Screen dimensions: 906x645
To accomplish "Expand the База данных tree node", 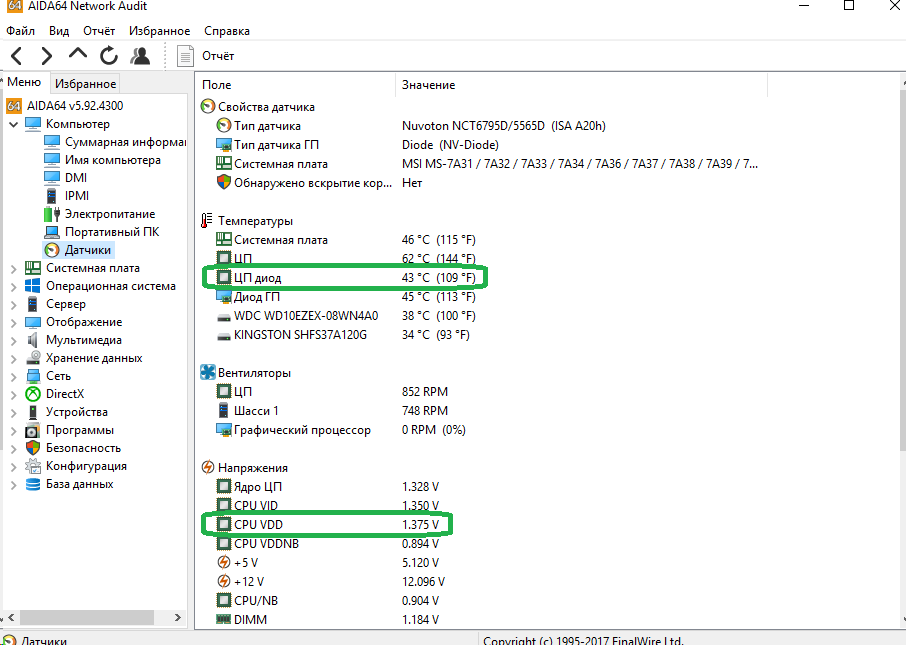I will coord(13,485).
